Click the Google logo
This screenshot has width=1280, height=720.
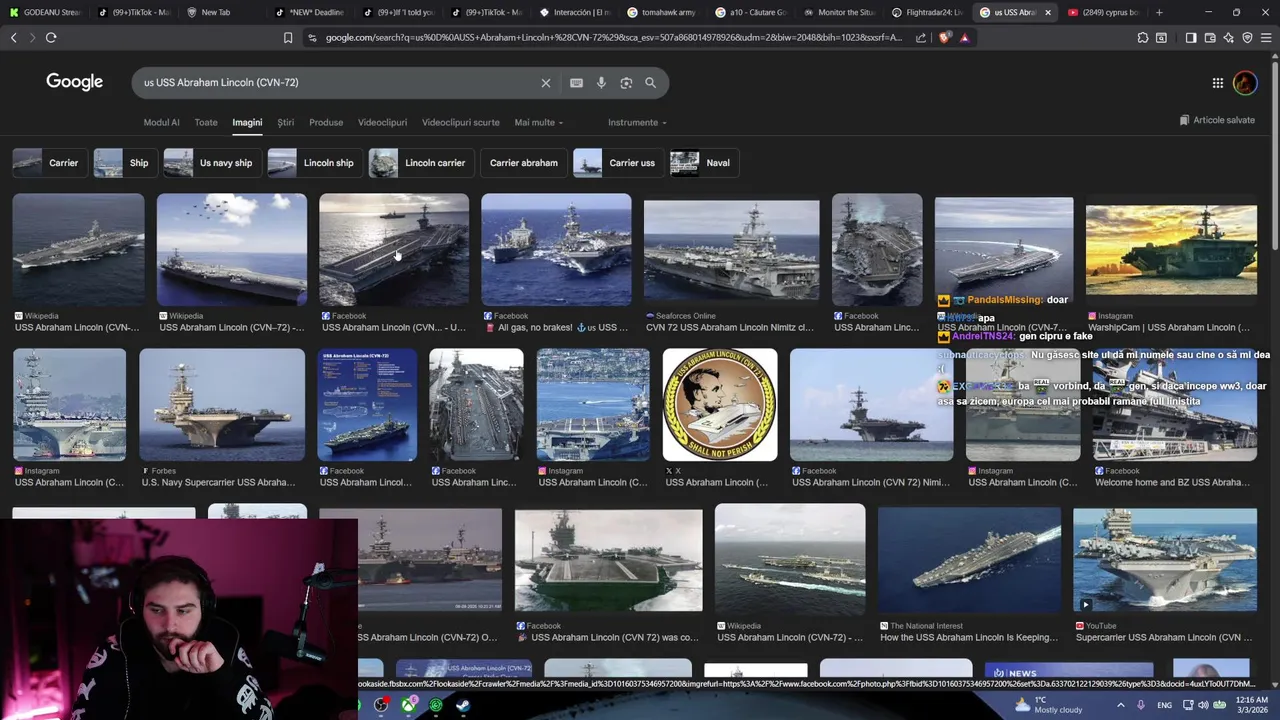coord(75,82)
